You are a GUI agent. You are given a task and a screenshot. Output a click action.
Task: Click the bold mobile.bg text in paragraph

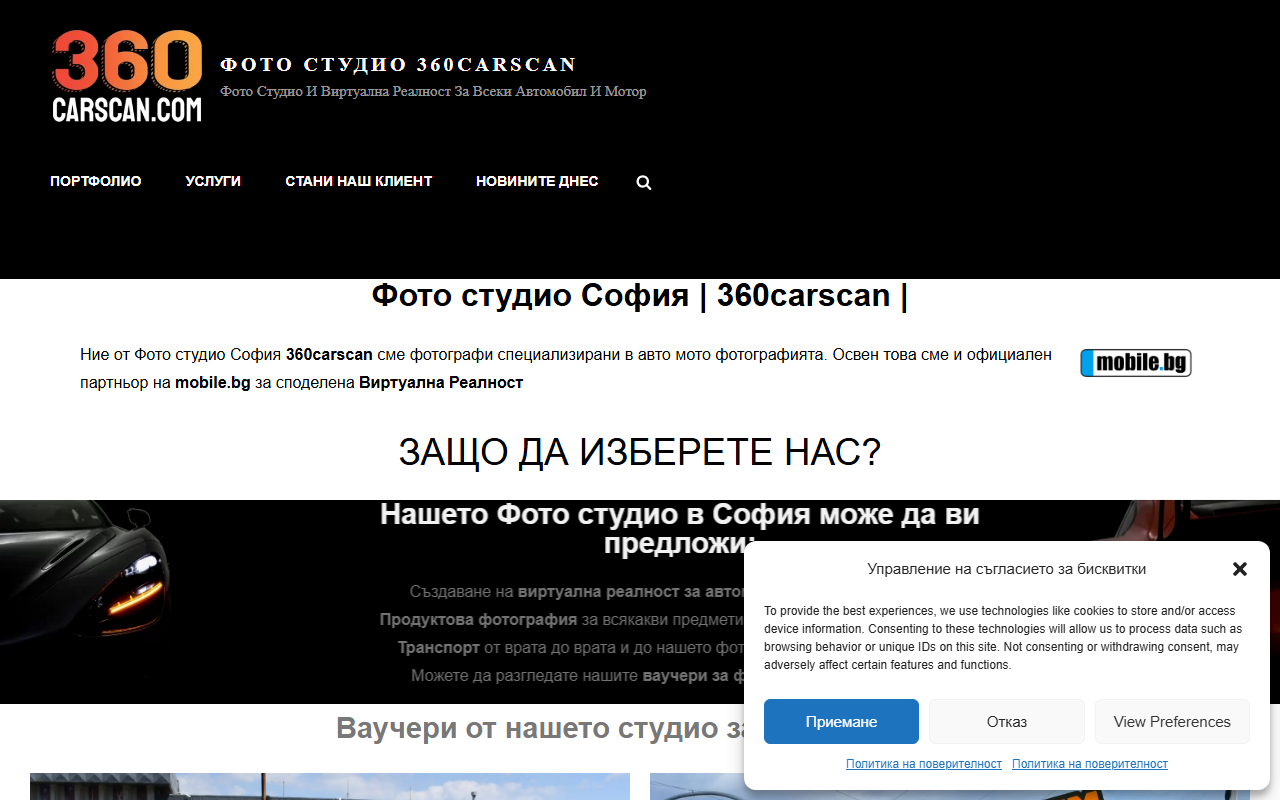tap(213, 382)
